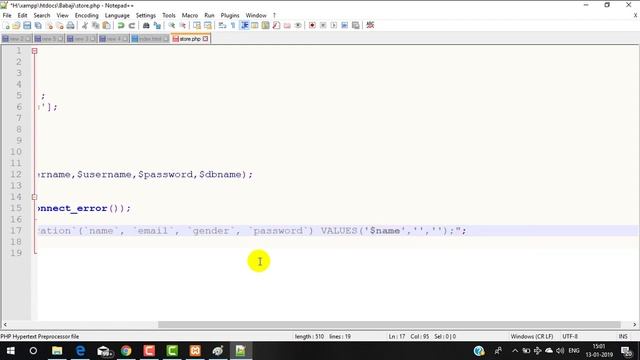The image size is (640, 360).
Task: Toggle the Show Indent Guide button
Action: (244, 25)
